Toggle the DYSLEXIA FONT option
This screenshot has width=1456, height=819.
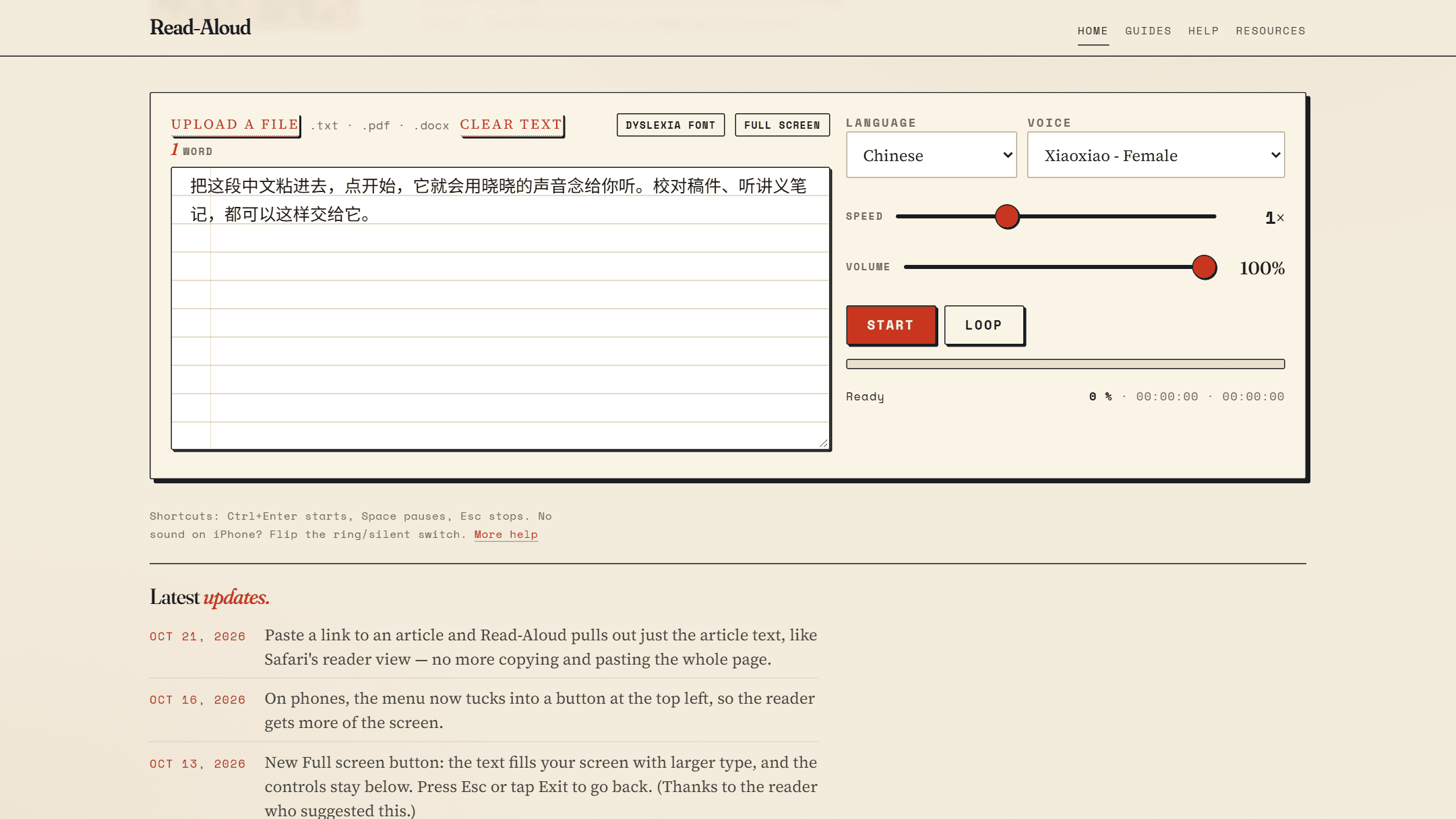pos(671,125)
